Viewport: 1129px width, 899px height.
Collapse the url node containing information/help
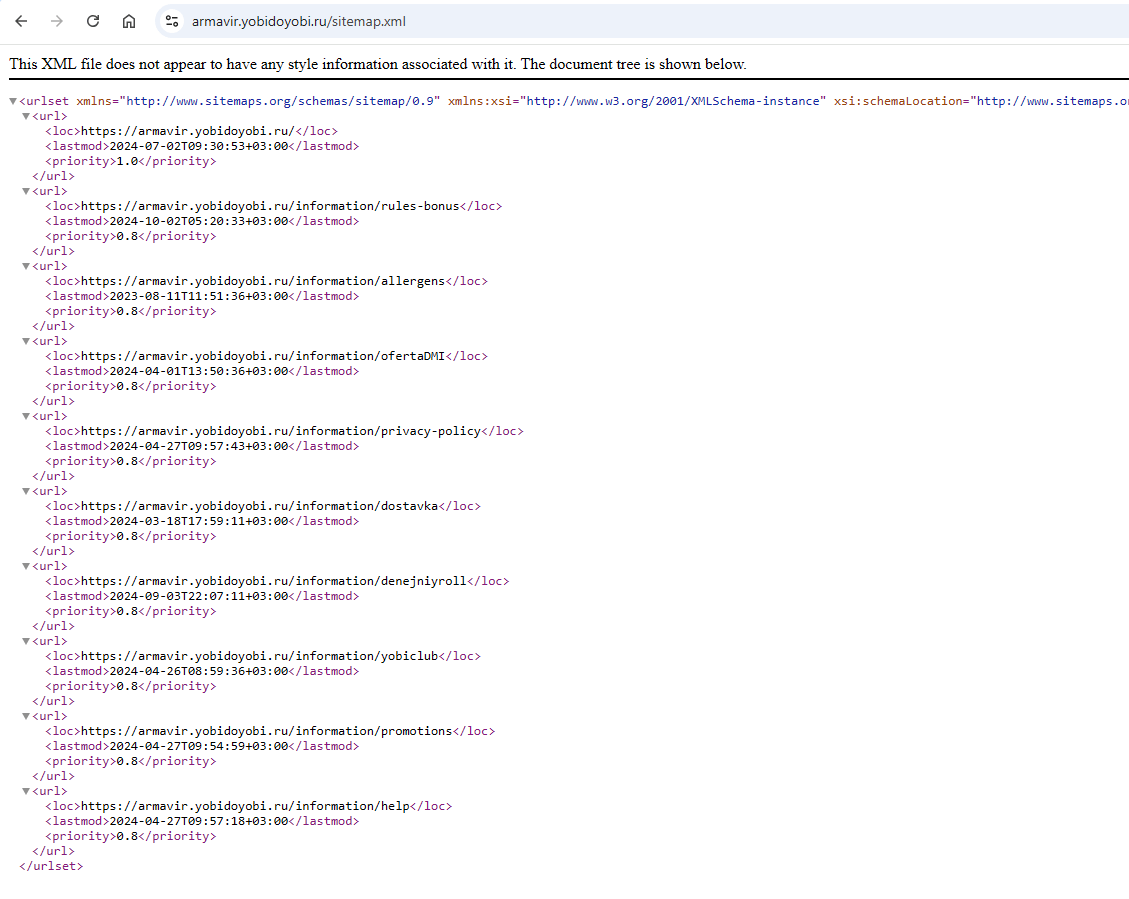pos(26,791)
